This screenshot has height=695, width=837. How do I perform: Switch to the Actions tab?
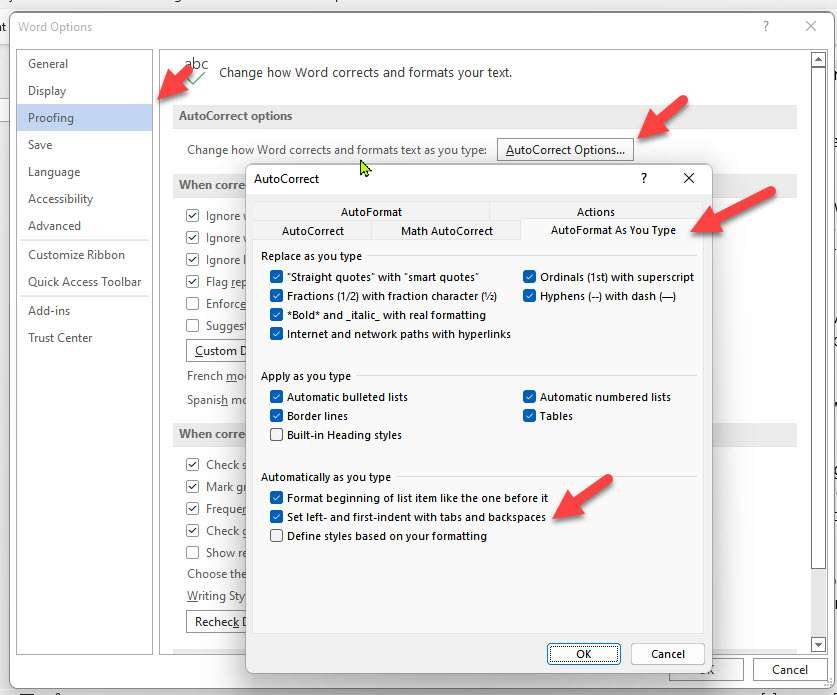click(595, 211)
